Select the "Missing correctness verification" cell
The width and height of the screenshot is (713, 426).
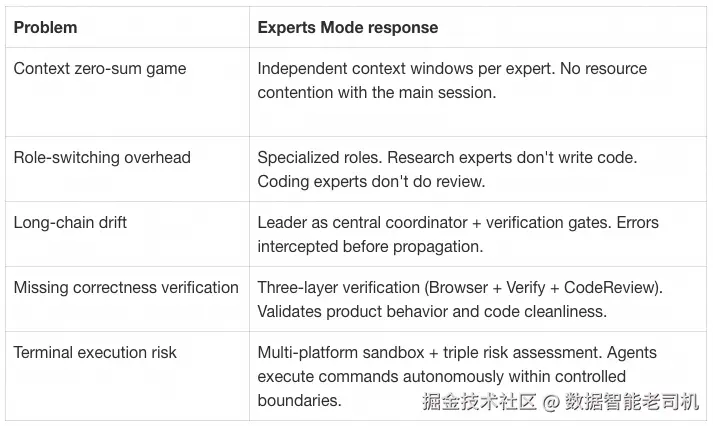click(126, 288)
